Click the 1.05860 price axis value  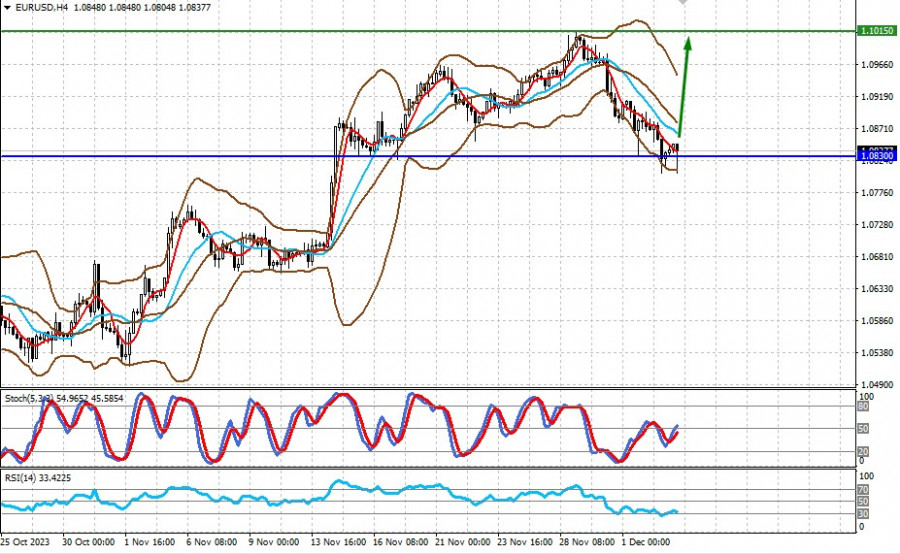coord(878,320)
